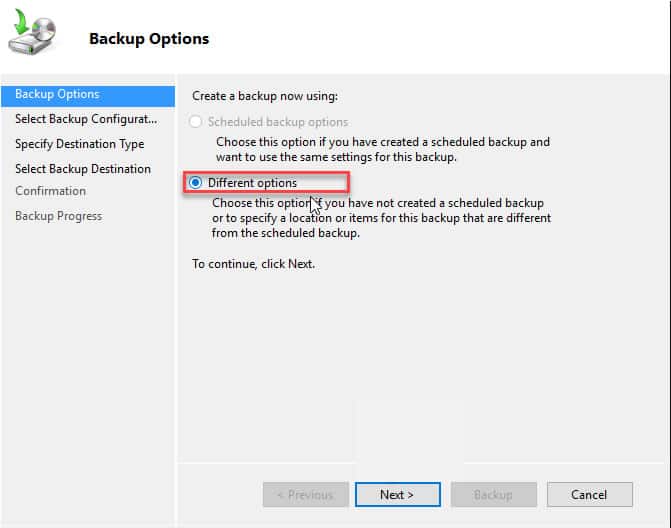The width and height of the screenshot is (671, 528).
Task: Click the 'To continue, click Next' text
Action: coord(253,264)
